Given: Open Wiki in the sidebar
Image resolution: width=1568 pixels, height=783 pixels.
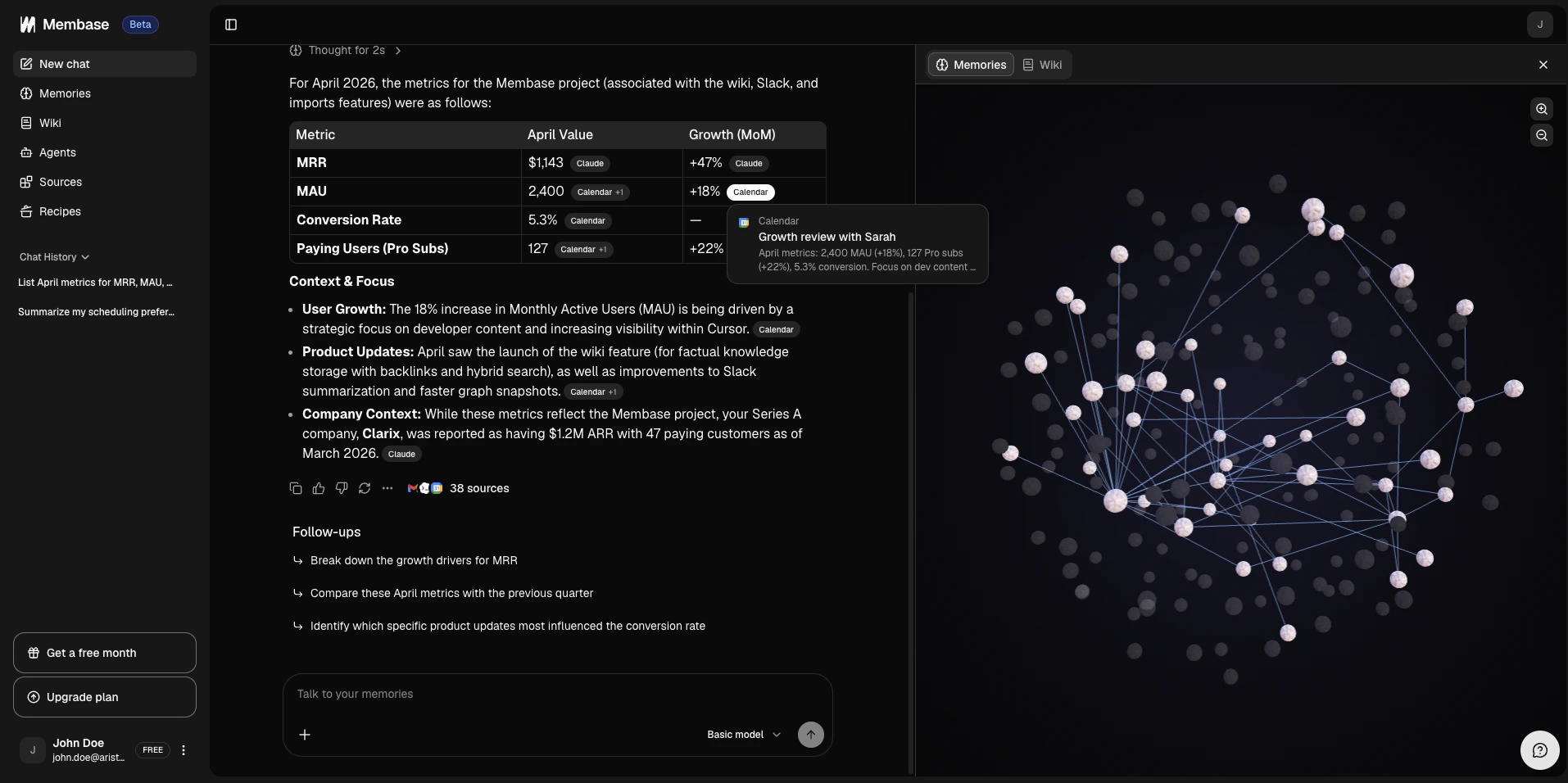Looking at the screenshot, I should click(x=105, y=123).
